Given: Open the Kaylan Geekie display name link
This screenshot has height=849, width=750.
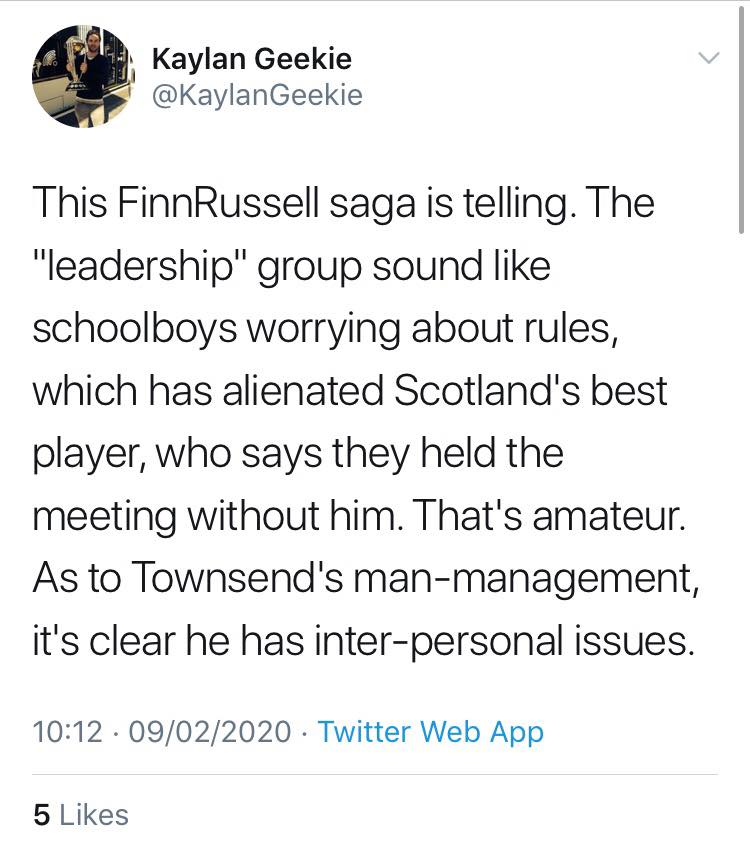Looking at the screenshot, I should click(x=251, y=59).
